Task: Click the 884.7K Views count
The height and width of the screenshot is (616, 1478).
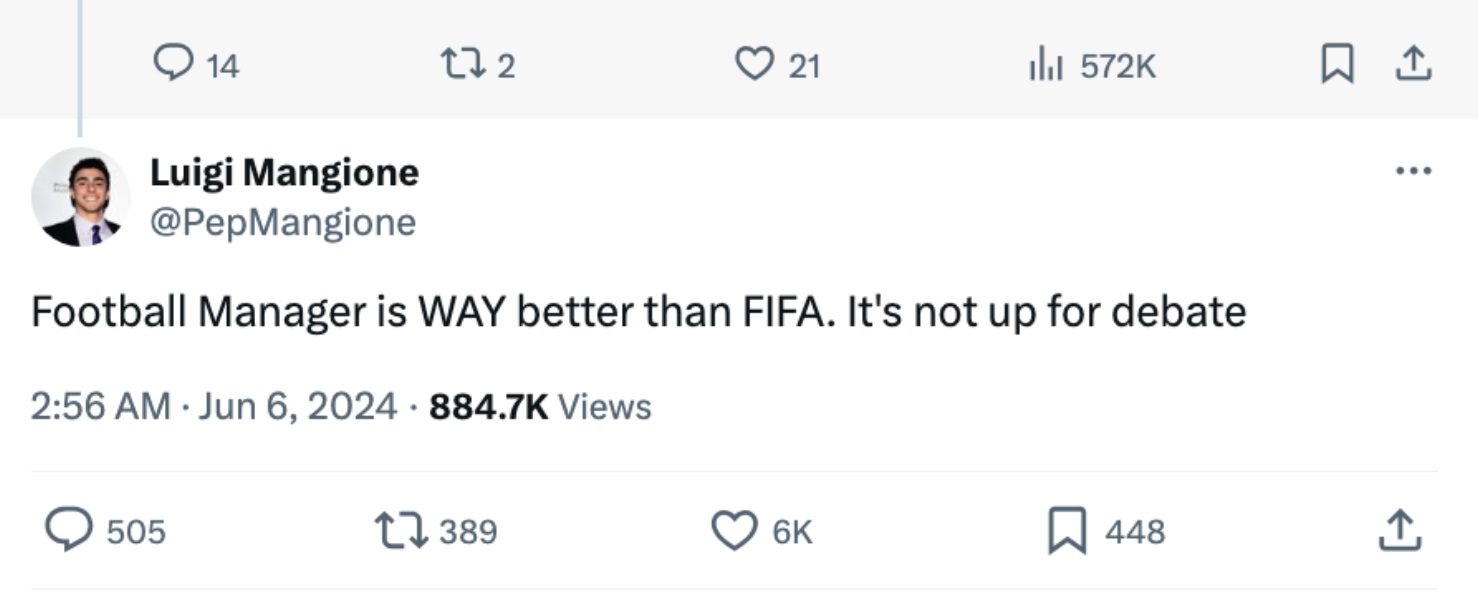Action: point(540,407)
